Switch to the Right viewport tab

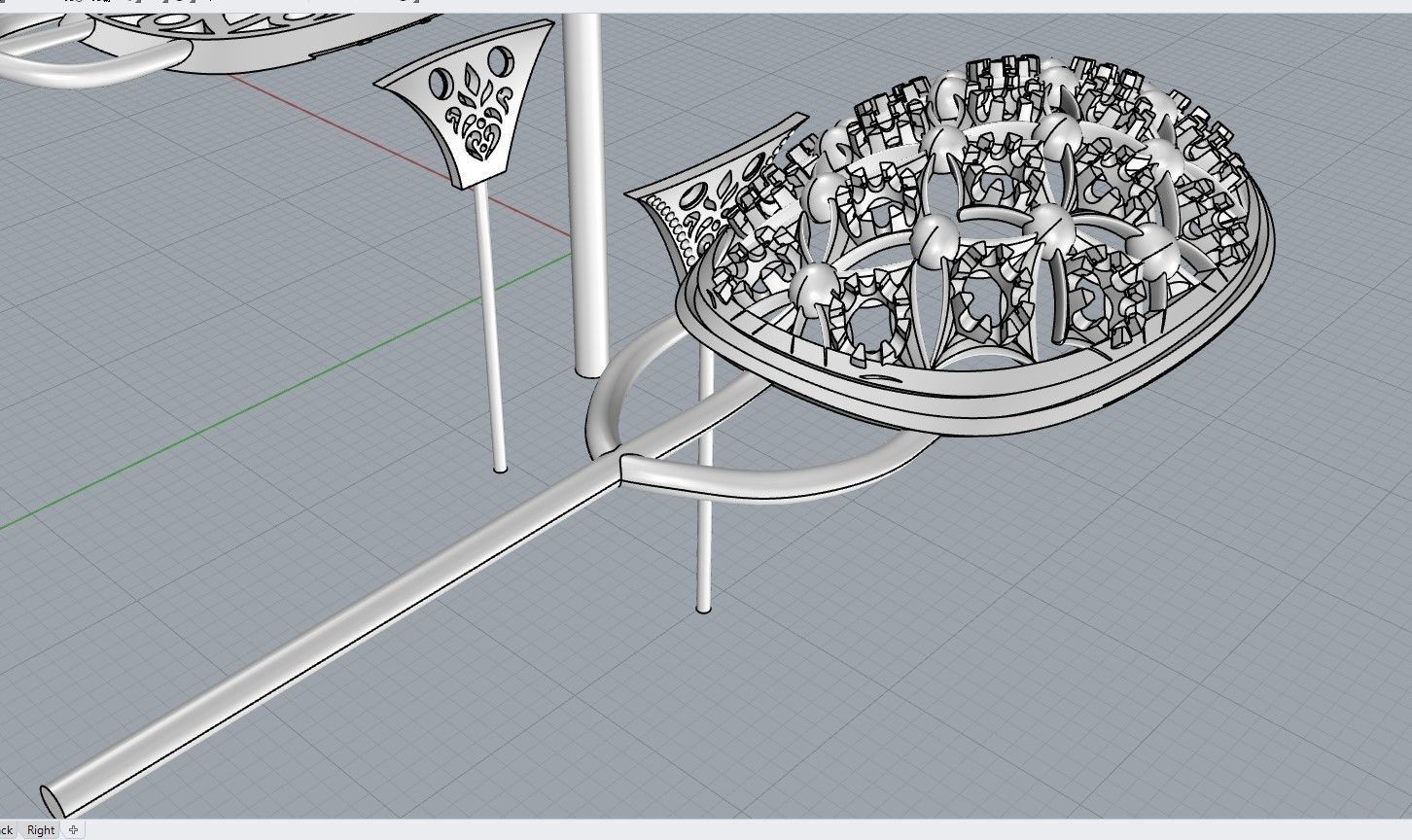click(x=41, y=829)
